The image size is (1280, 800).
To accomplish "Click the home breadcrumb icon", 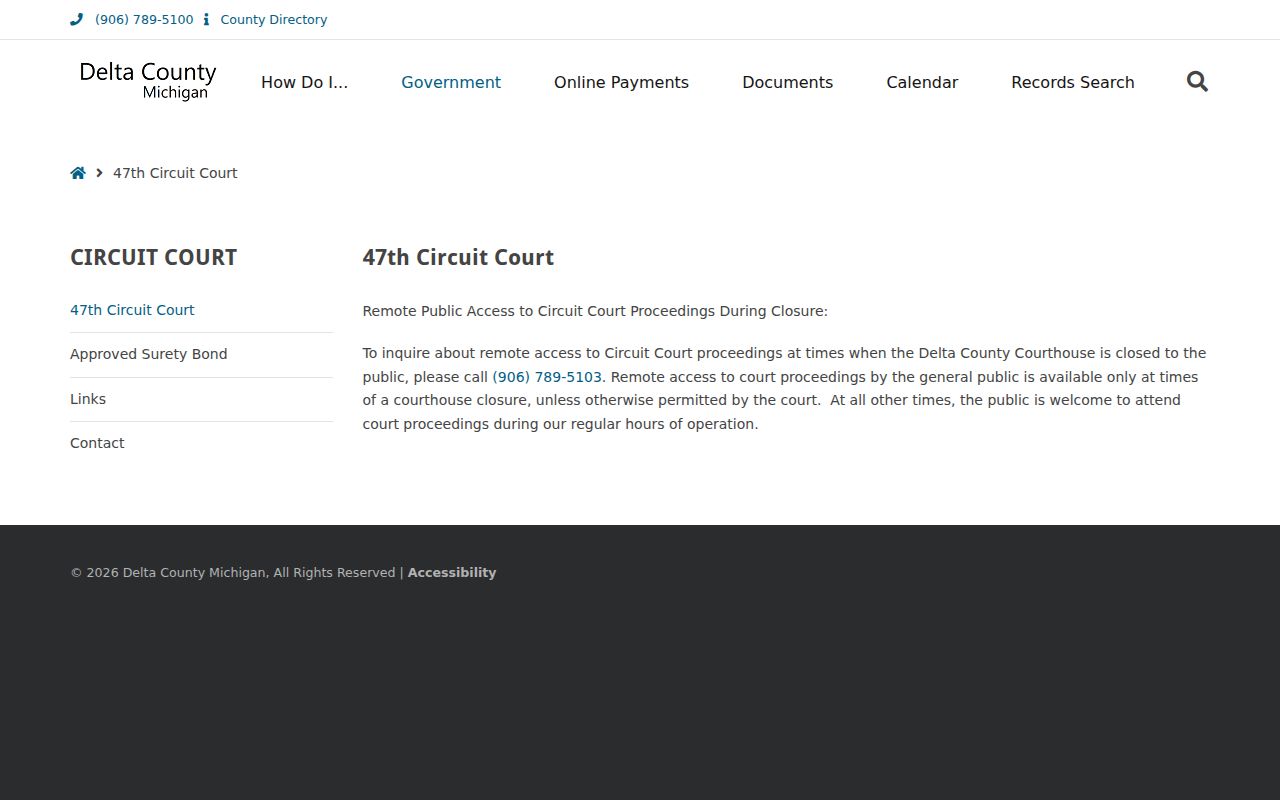I will [78, 173].
